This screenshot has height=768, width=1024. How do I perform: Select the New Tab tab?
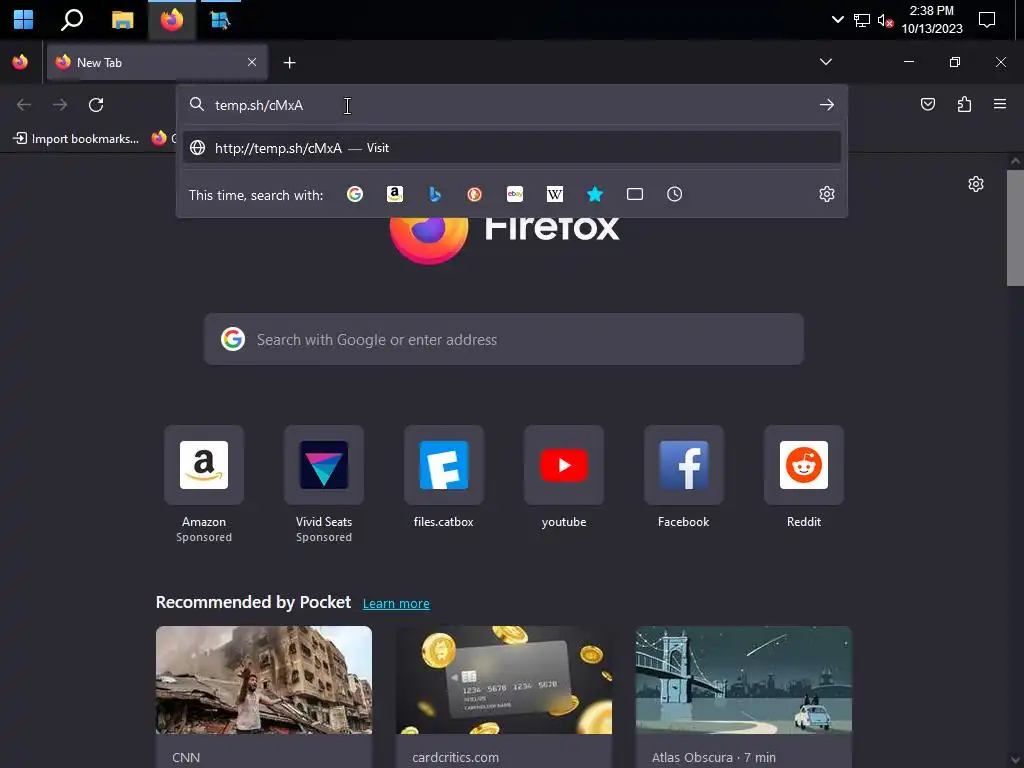(x=157, y=62)
